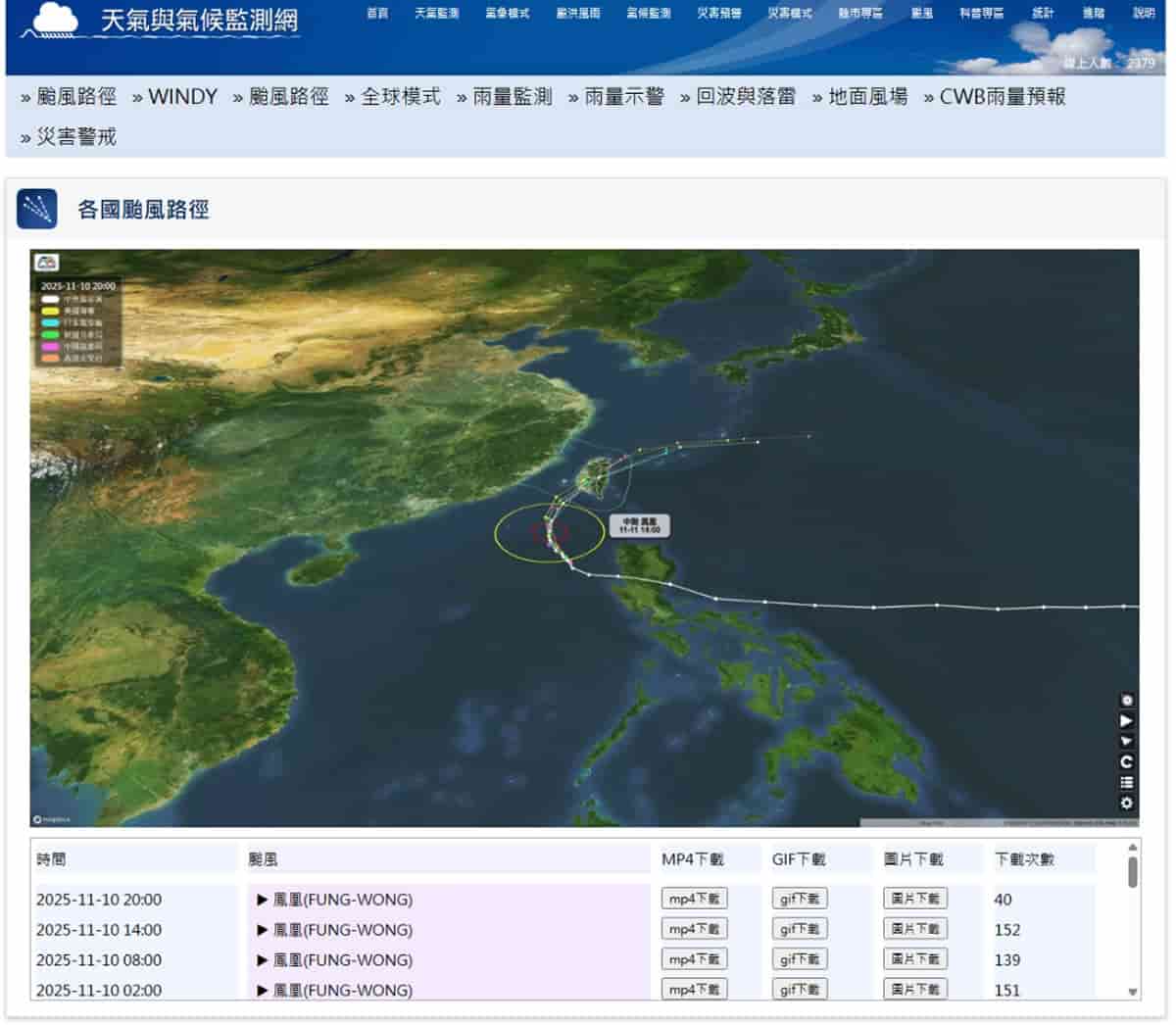The height and width of the screenshot is (1025, 1176).
Task: Click the cloud logo in the site header
Action: pos(54,20)
